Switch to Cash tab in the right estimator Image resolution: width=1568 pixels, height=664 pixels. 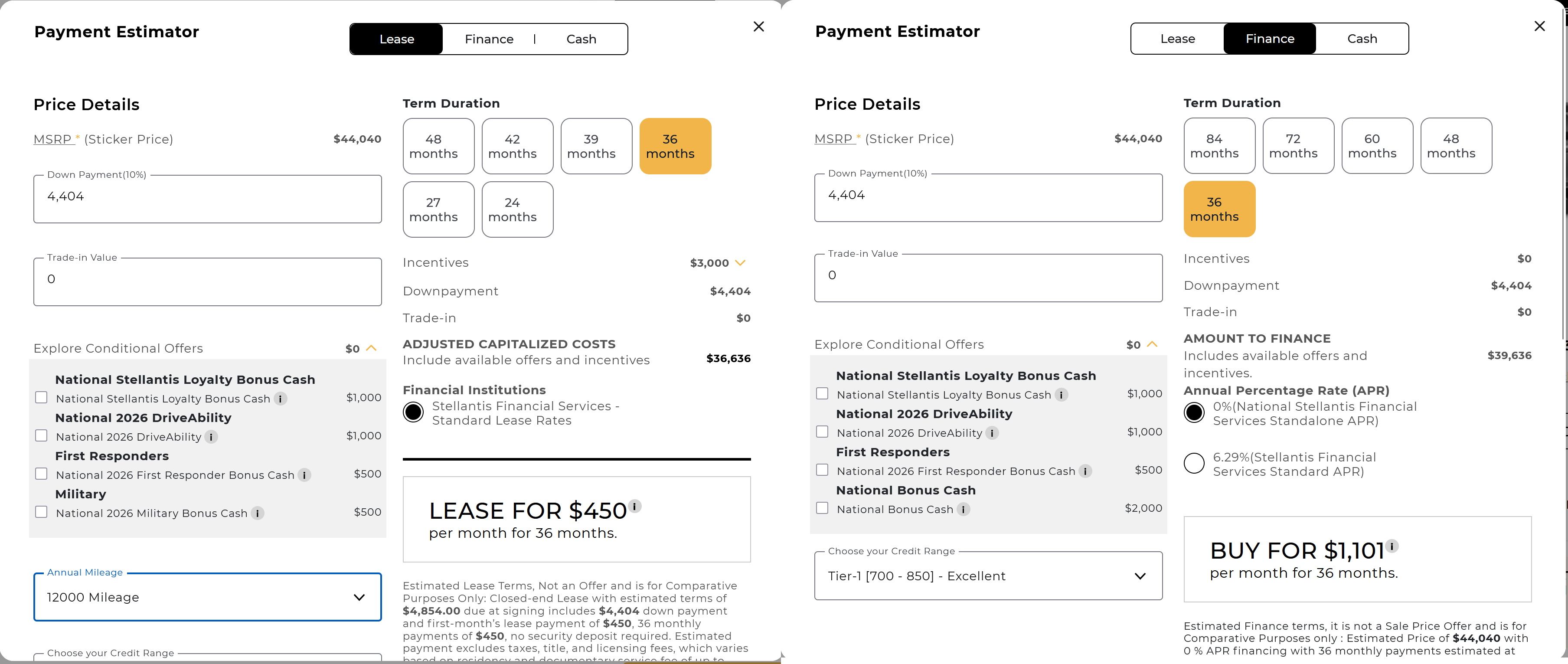(x=1362, y=38)
